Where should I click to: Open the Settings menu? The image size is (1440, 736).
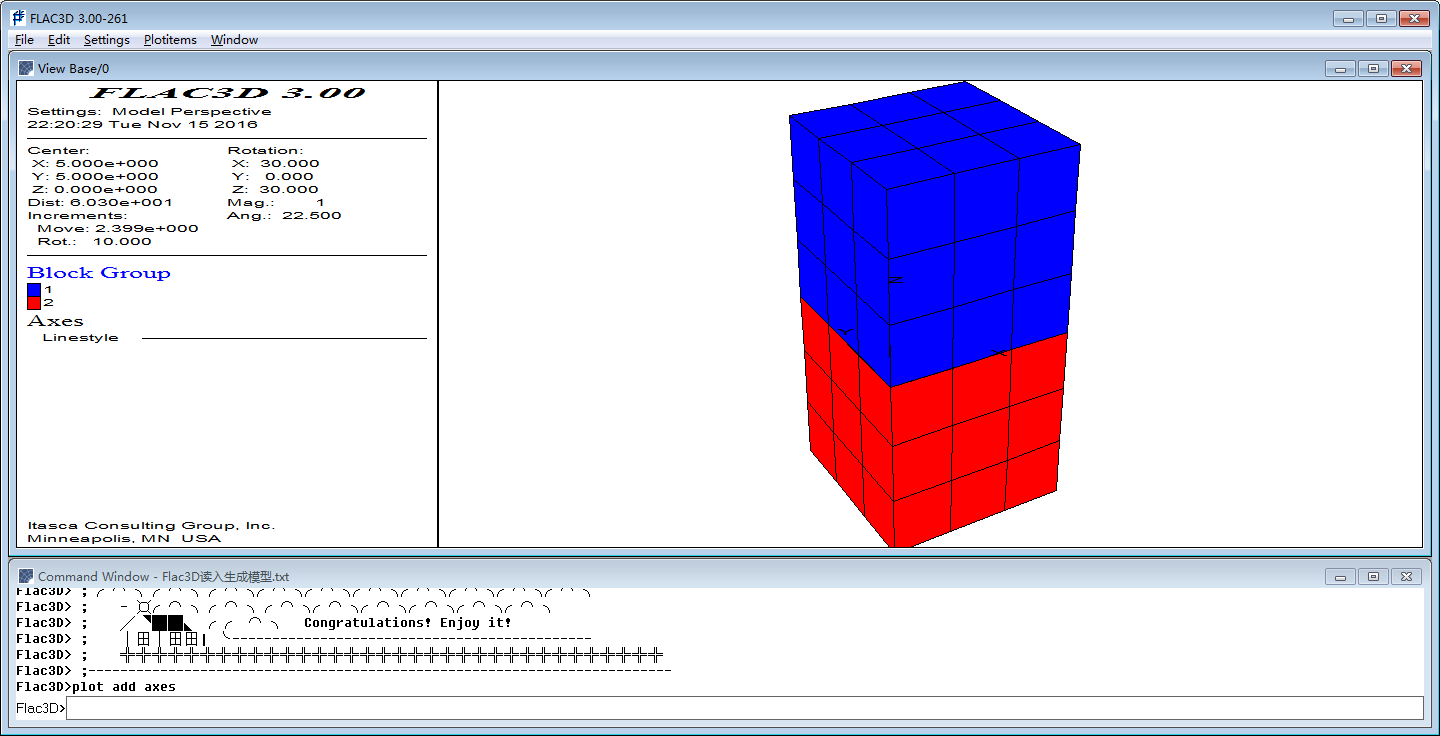(x=106, y=40)
